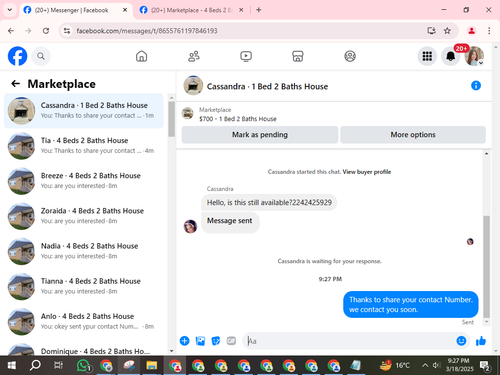Open the Breeze 4 Beds 2 Baths chat
This screenshot has width=500, height=375.
click(84, 181)
